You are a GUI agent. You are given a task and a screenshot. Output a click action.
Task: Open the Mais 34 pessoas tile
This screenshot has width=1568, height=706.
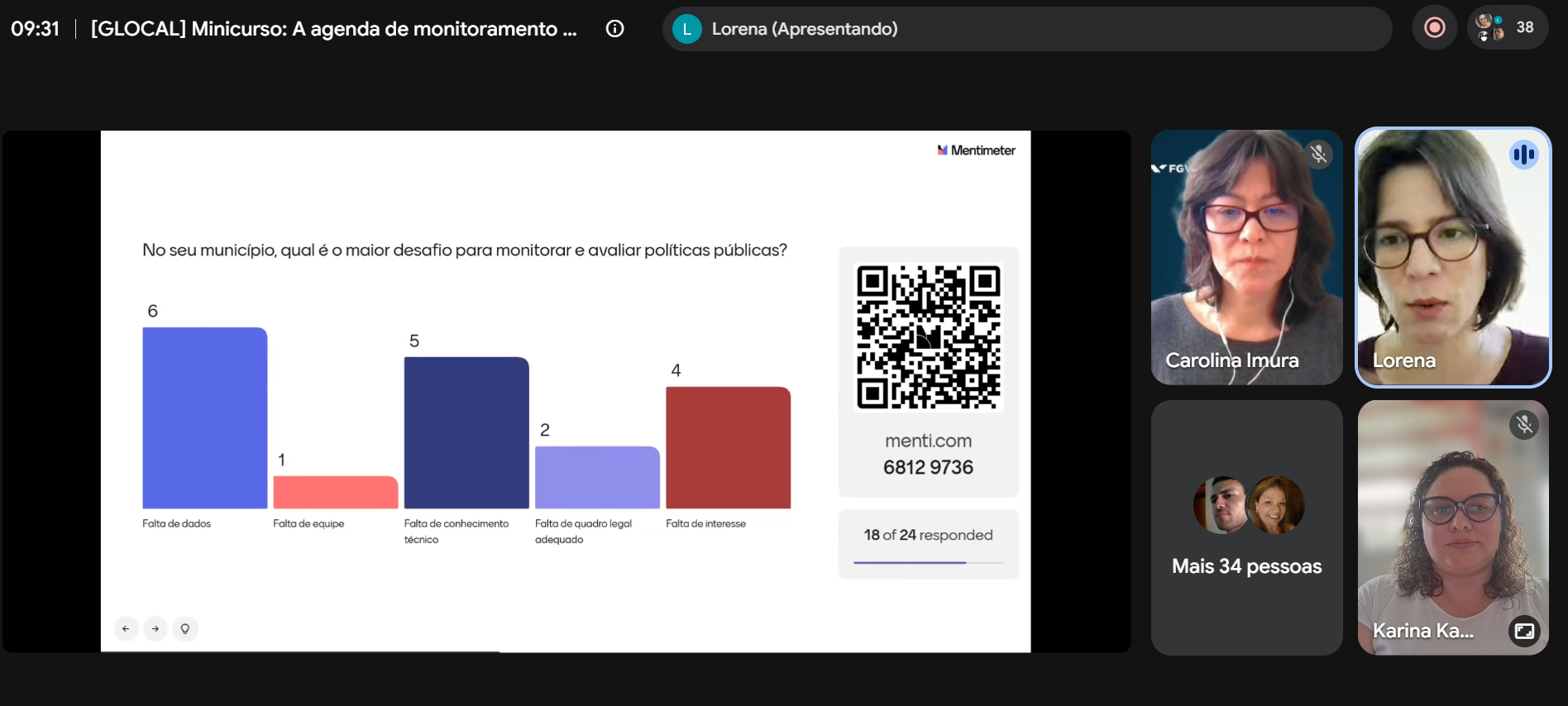(x=1247, y=528)
